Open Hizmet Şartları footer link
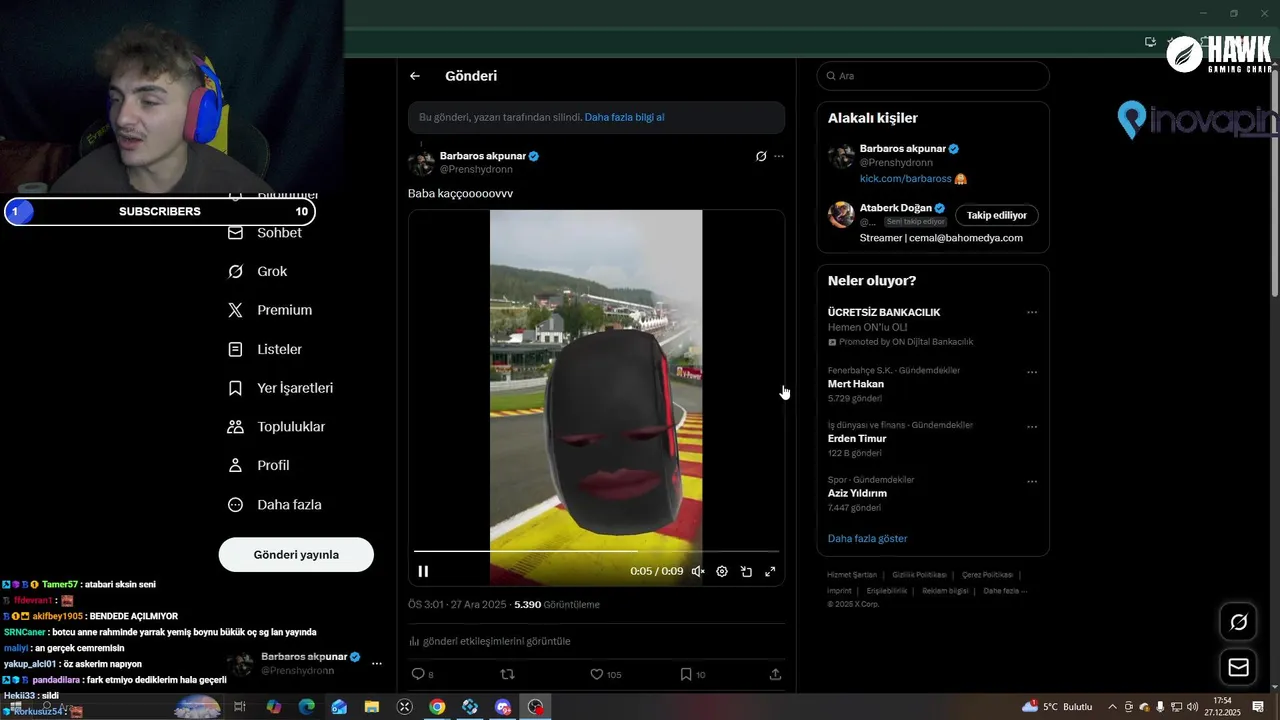Image resolution: width=1280 pixels, height=720 pixels. point(852,575)
